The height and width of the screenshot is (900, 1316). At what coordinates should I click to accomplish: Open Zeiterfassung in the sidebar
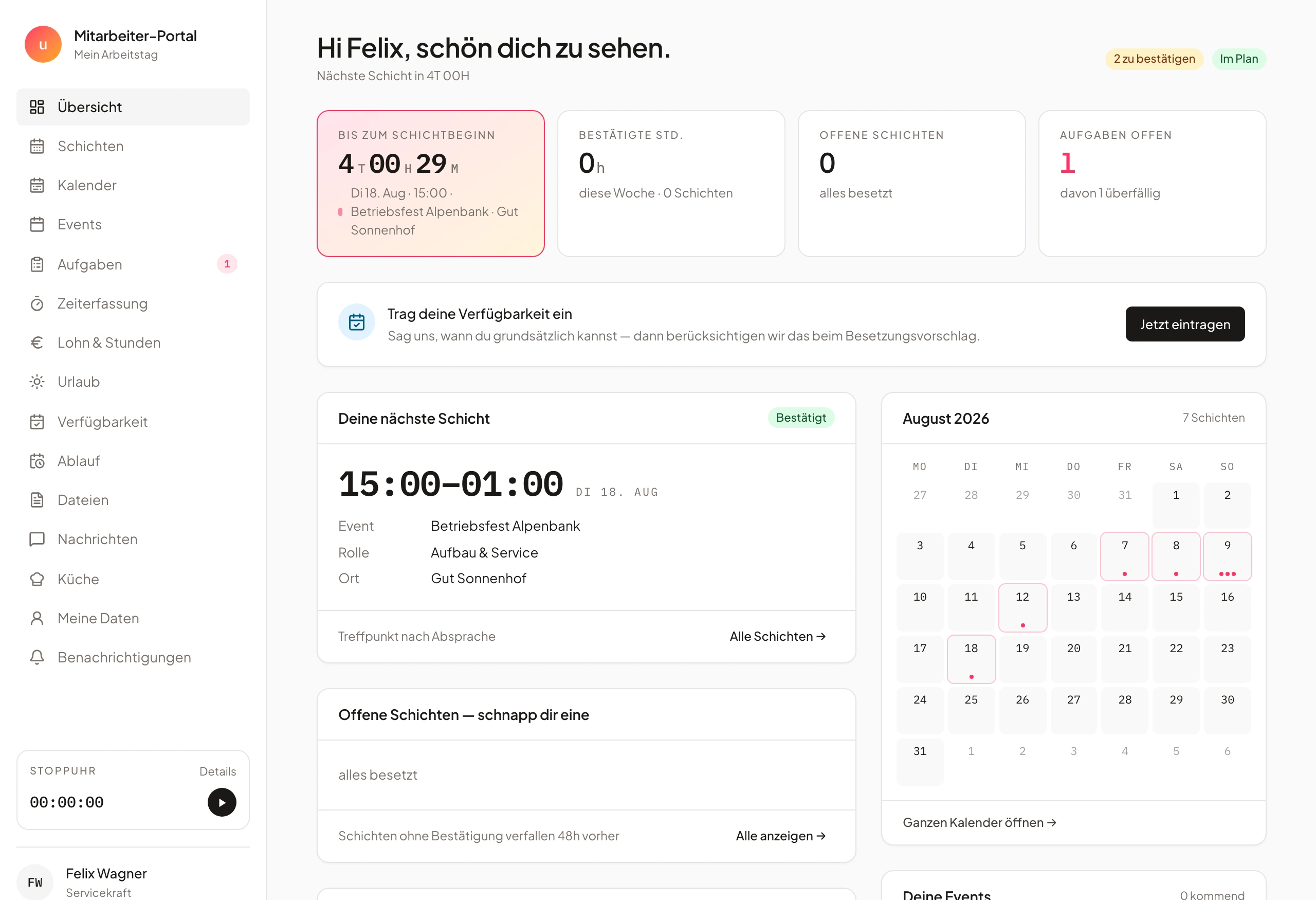133,303
